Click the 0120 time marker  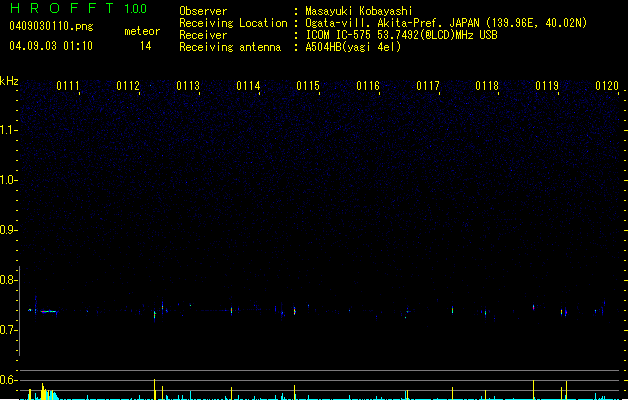tap(607, 86)
